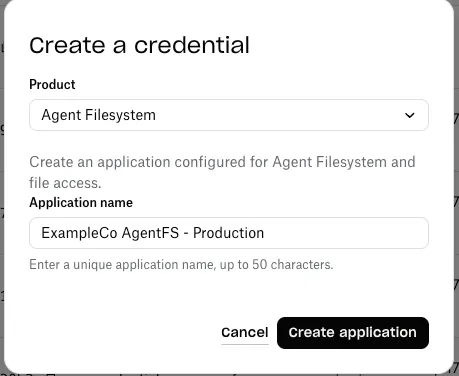The image size is (459, 376).
Task: Focus the Application name input field
Action: 229,233
